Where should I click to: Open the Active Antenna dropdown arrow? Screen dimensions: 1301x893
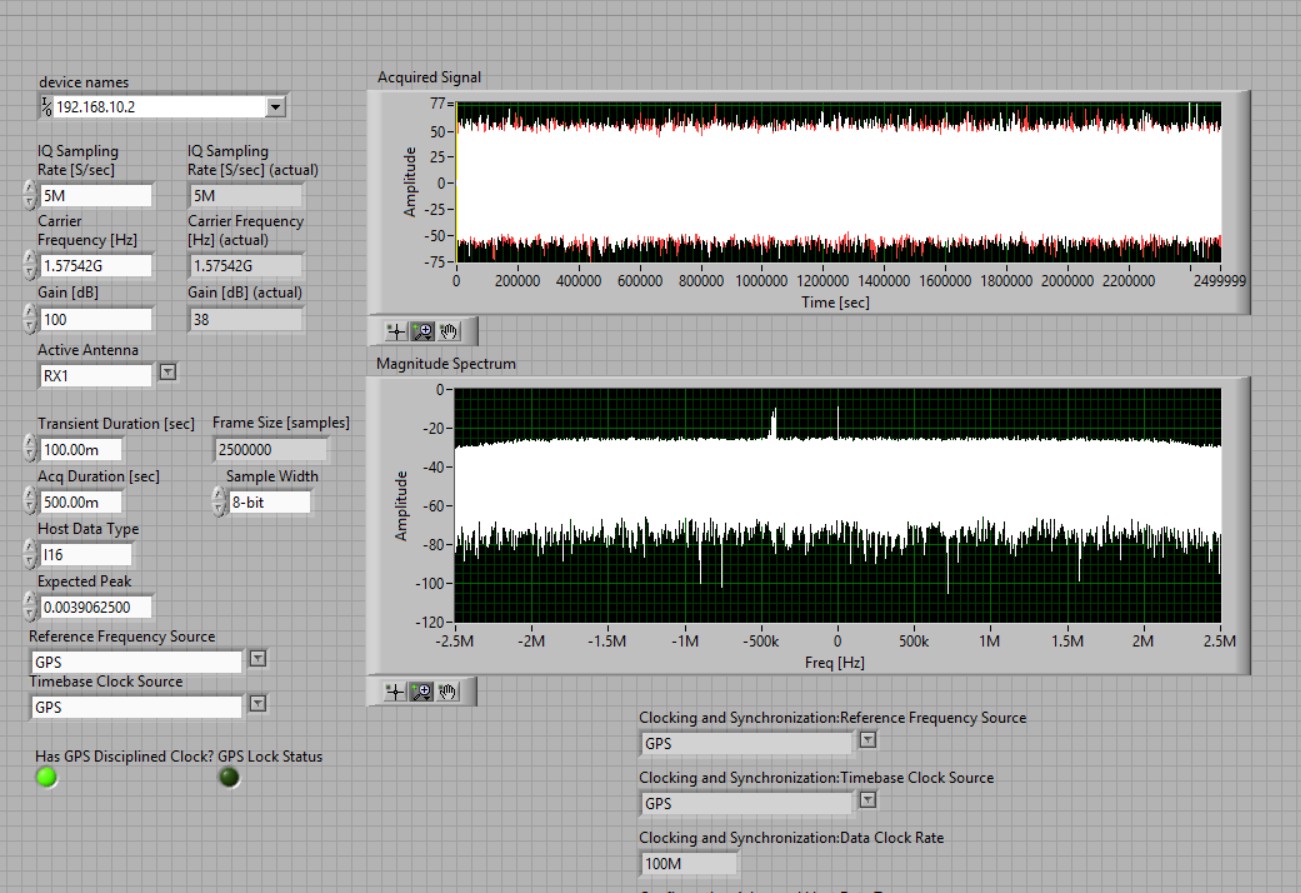coord(168,372)
